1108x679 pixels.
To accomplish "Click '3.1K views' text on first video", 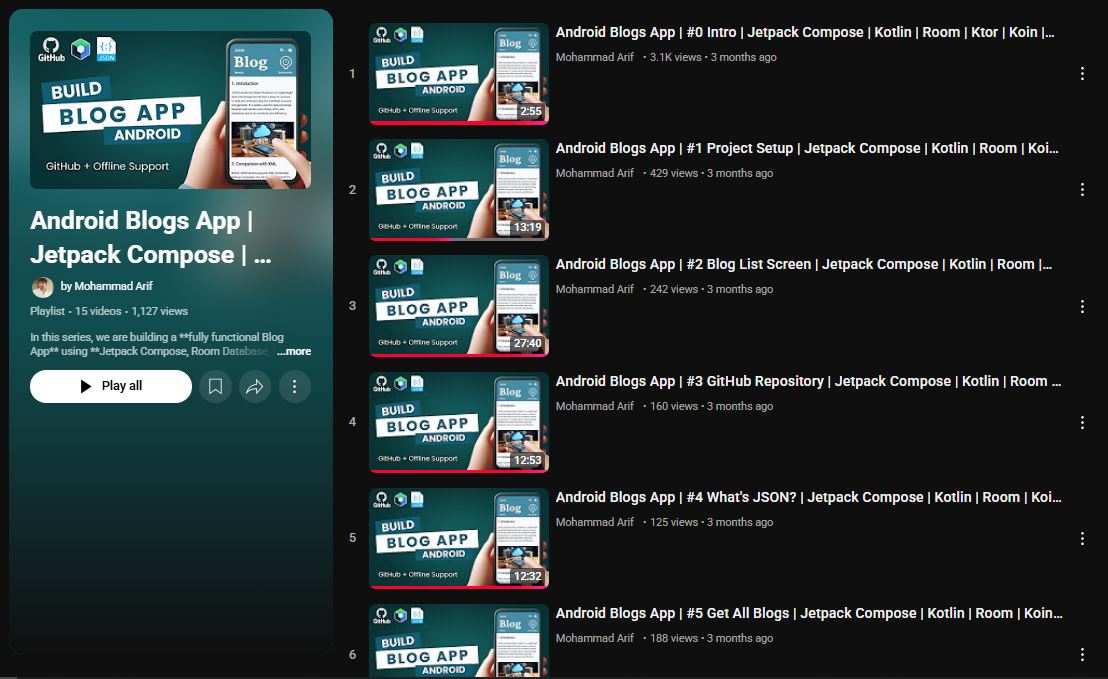I will click(x=676, y=57).
